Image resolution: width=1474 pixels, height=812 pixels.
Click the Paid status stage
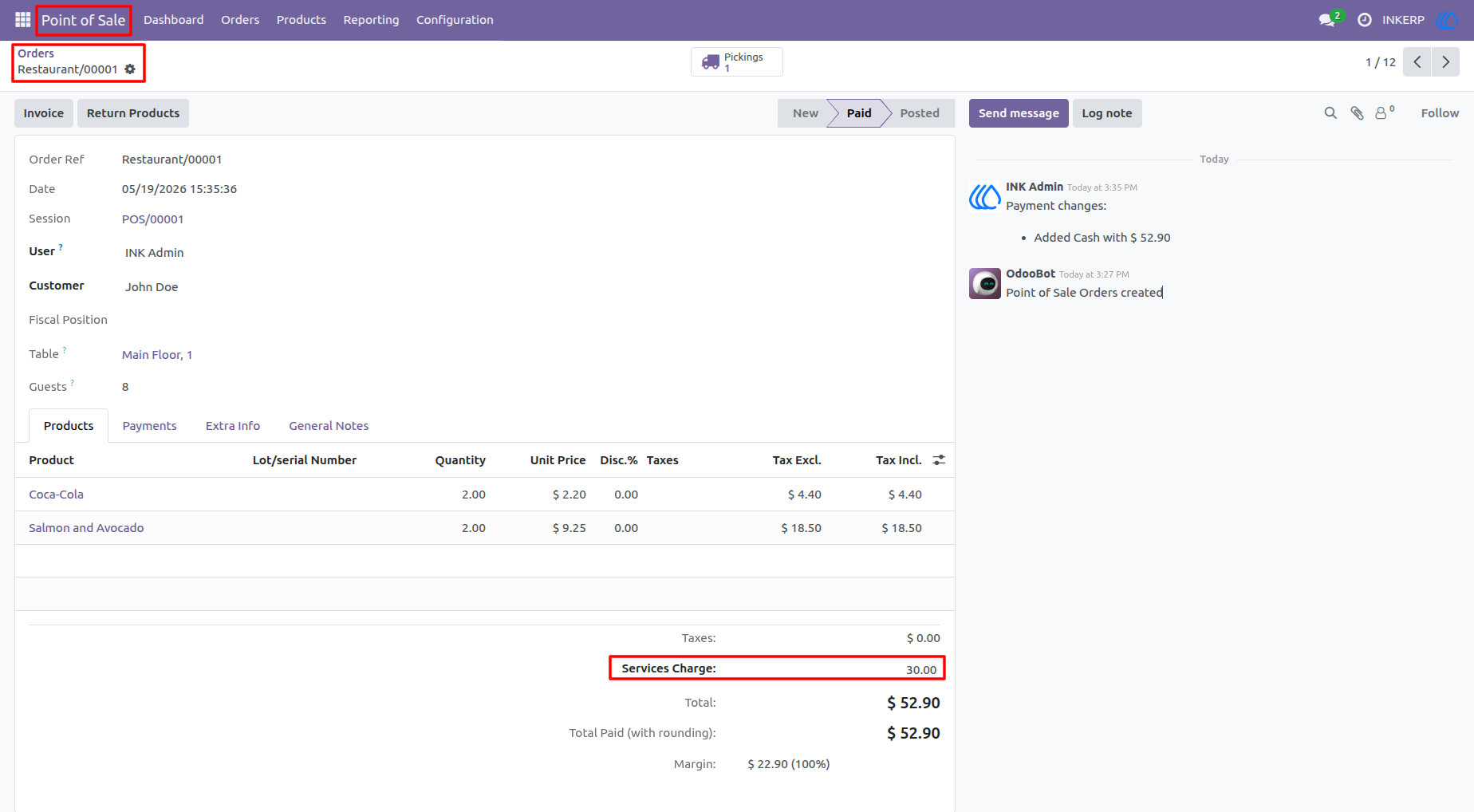859,113
